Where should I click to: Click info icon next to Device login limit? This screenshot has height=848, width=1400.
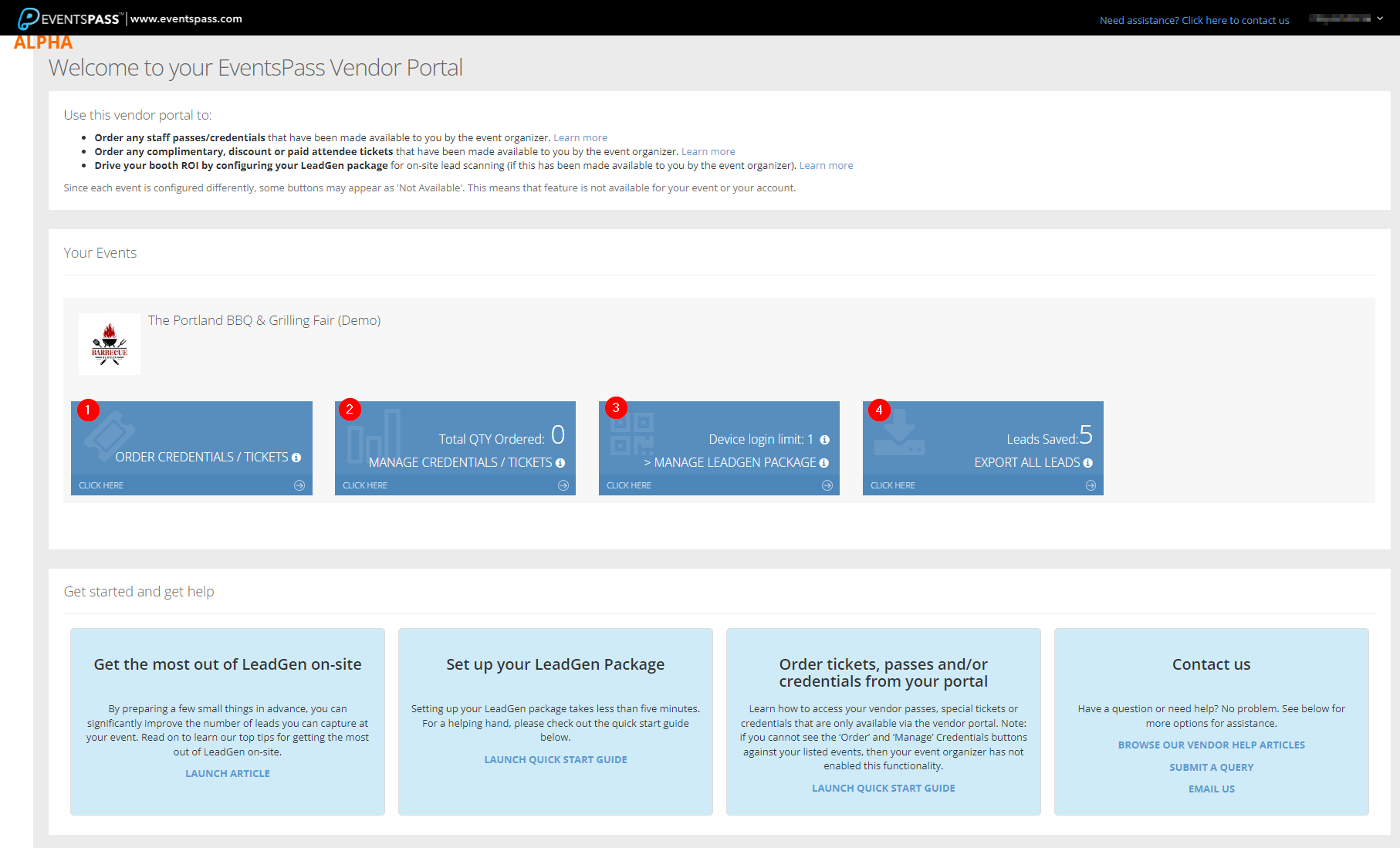pos(824,440)
